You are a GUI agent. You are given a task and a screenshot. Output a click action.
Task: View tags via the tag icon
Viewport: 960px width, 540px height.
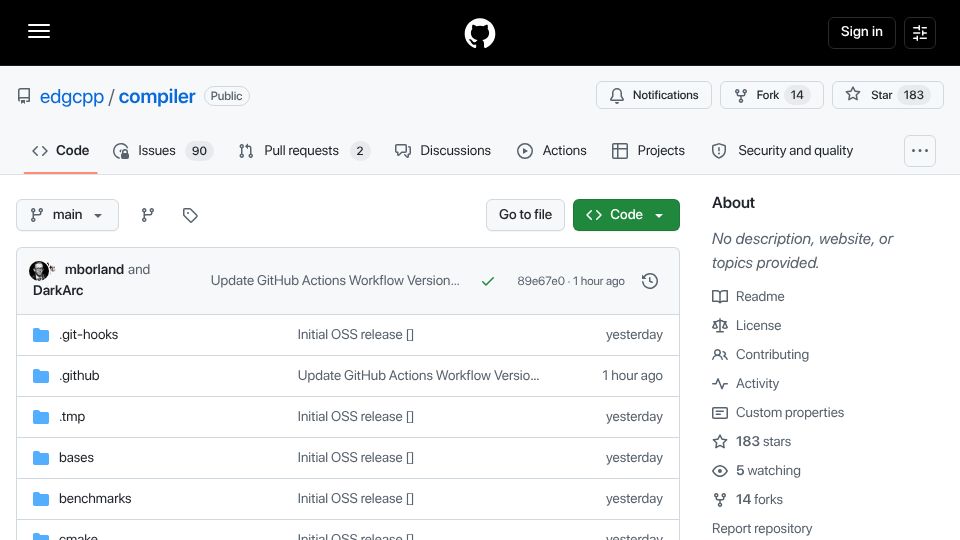pyautogui.click(x=190, y=215)
